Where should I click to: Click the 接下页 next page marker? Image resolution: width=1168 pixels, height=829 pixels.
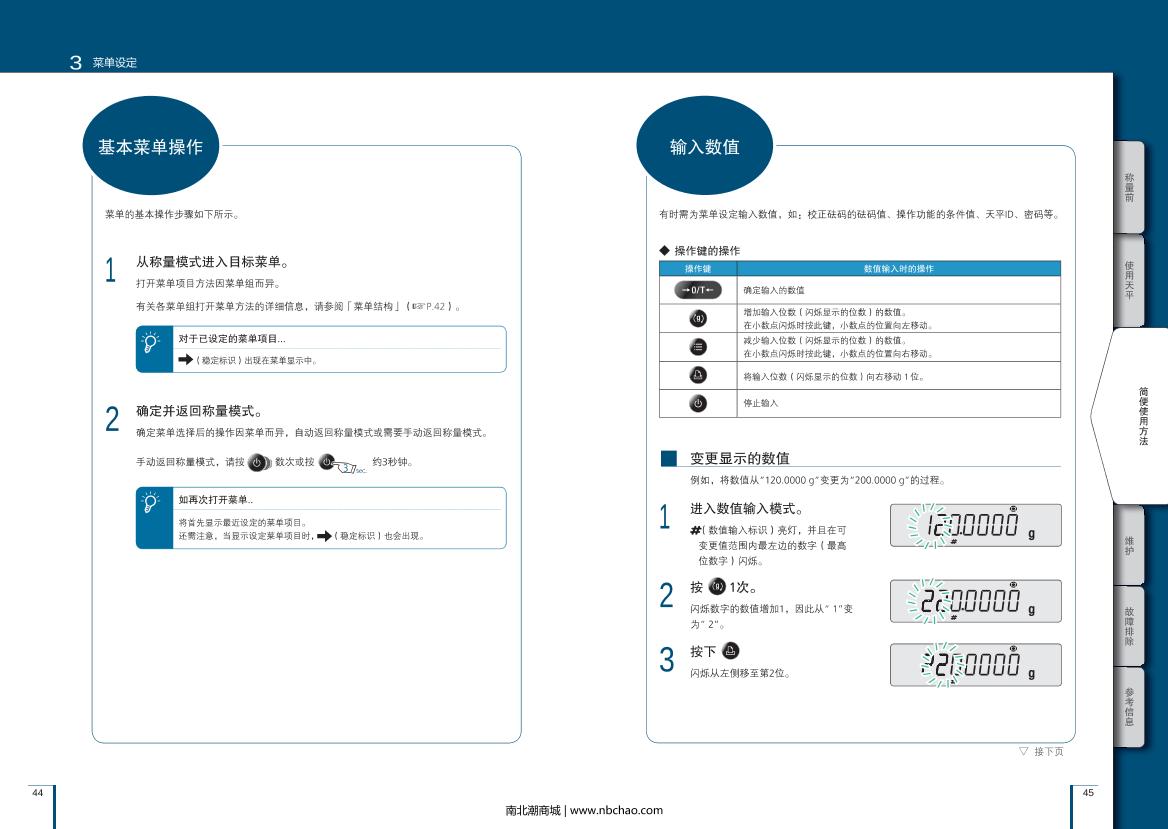coord(1041,752)
